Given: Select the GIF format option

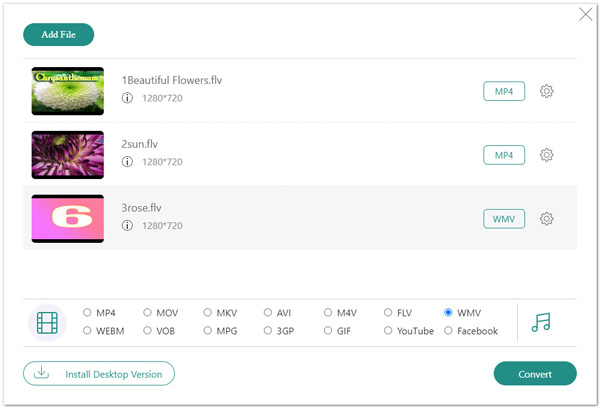Looking at the screenshot, I should point(328,331).
